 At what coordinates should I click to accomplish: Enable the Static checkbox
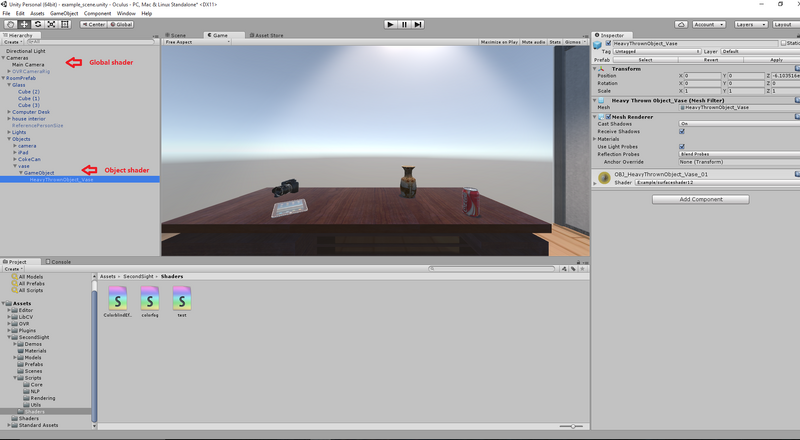click(x=784, y=43)
